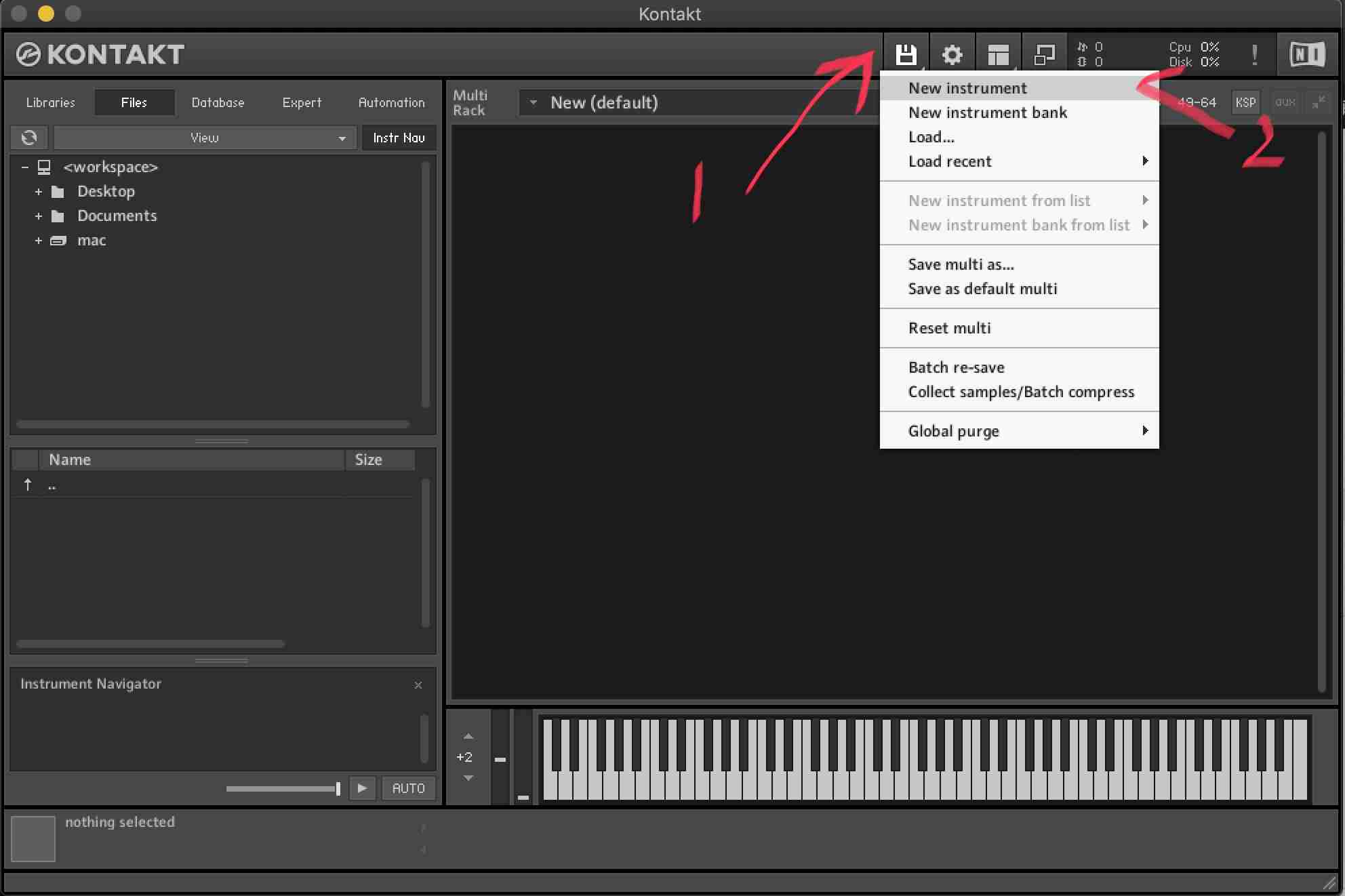This screenshot has height=896, width=1345.
Task: Adjust the audition volume slider
Action: [283, 788]
